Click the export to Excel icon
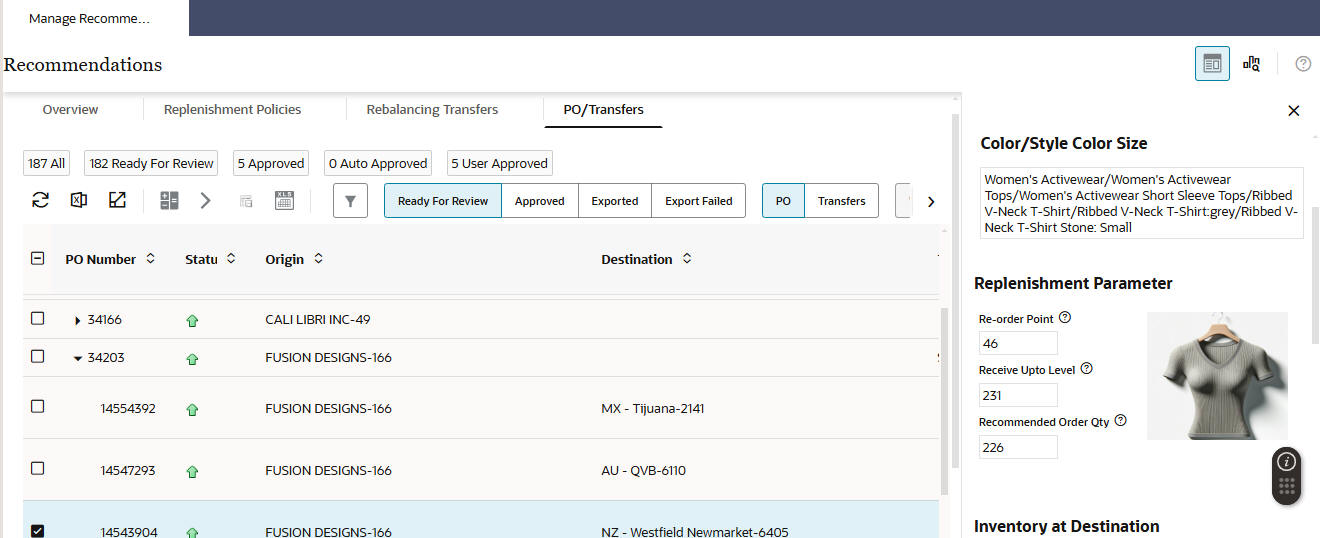Screen dimensions: 1320x538 (x=78, y=200)
